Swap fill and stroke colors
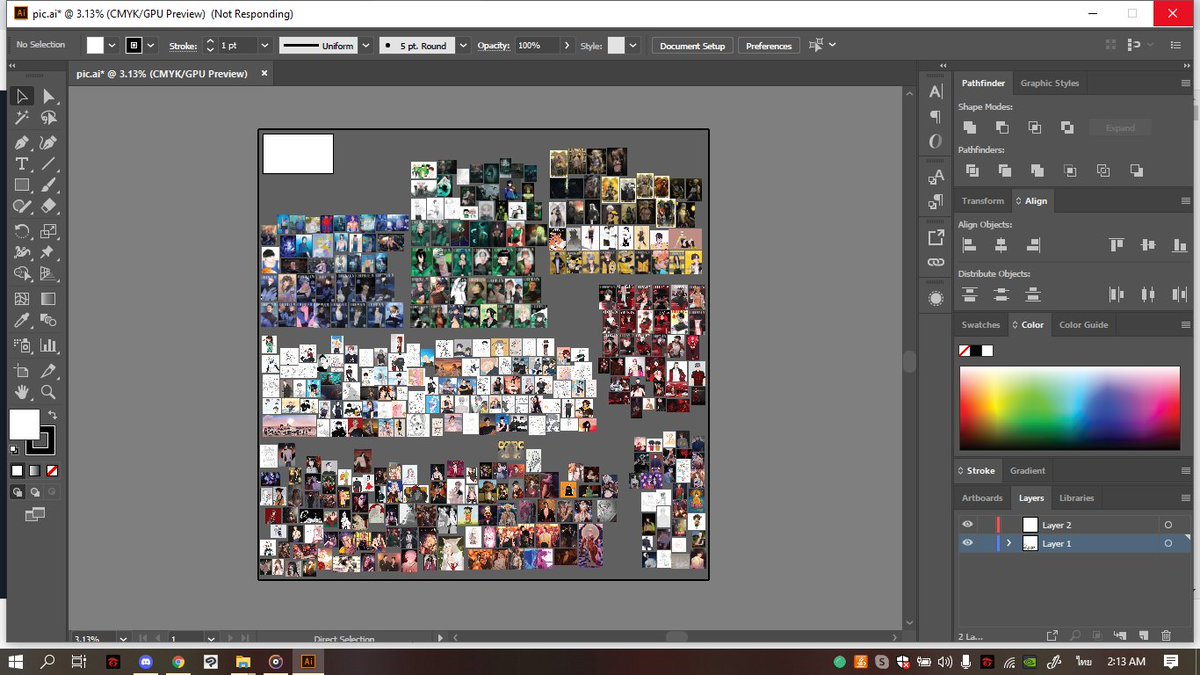1200x675 pixels. pos(52,415)
